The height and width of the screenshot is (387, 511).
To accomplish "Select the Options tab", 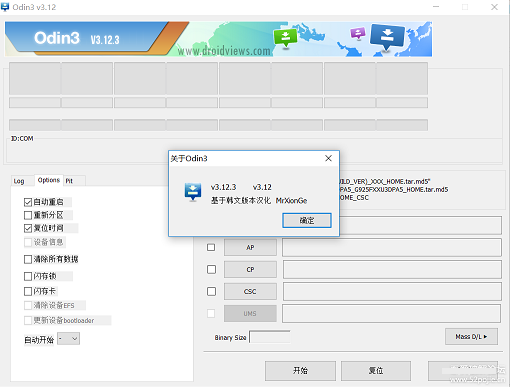I will pos(49,180).
